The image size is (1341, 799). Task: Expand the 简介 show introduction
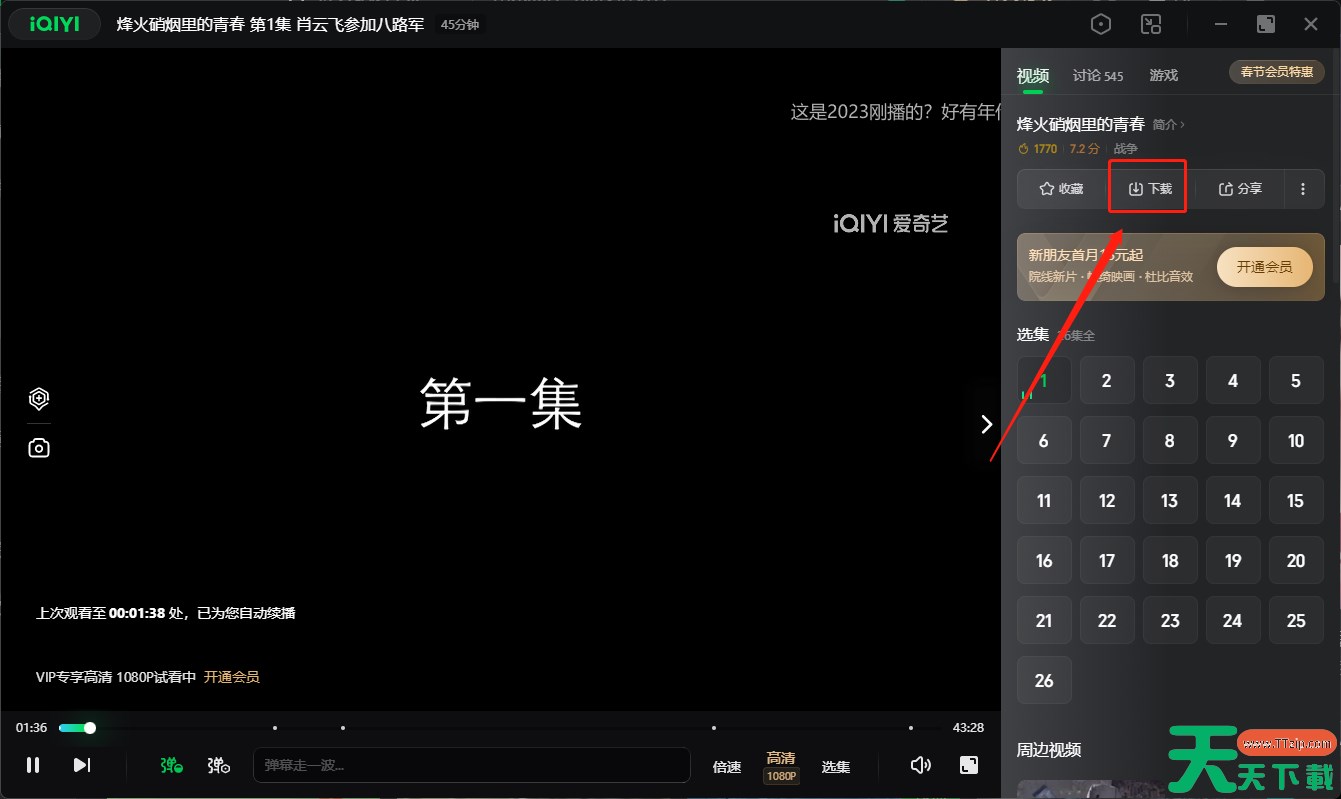point(1168,125)
